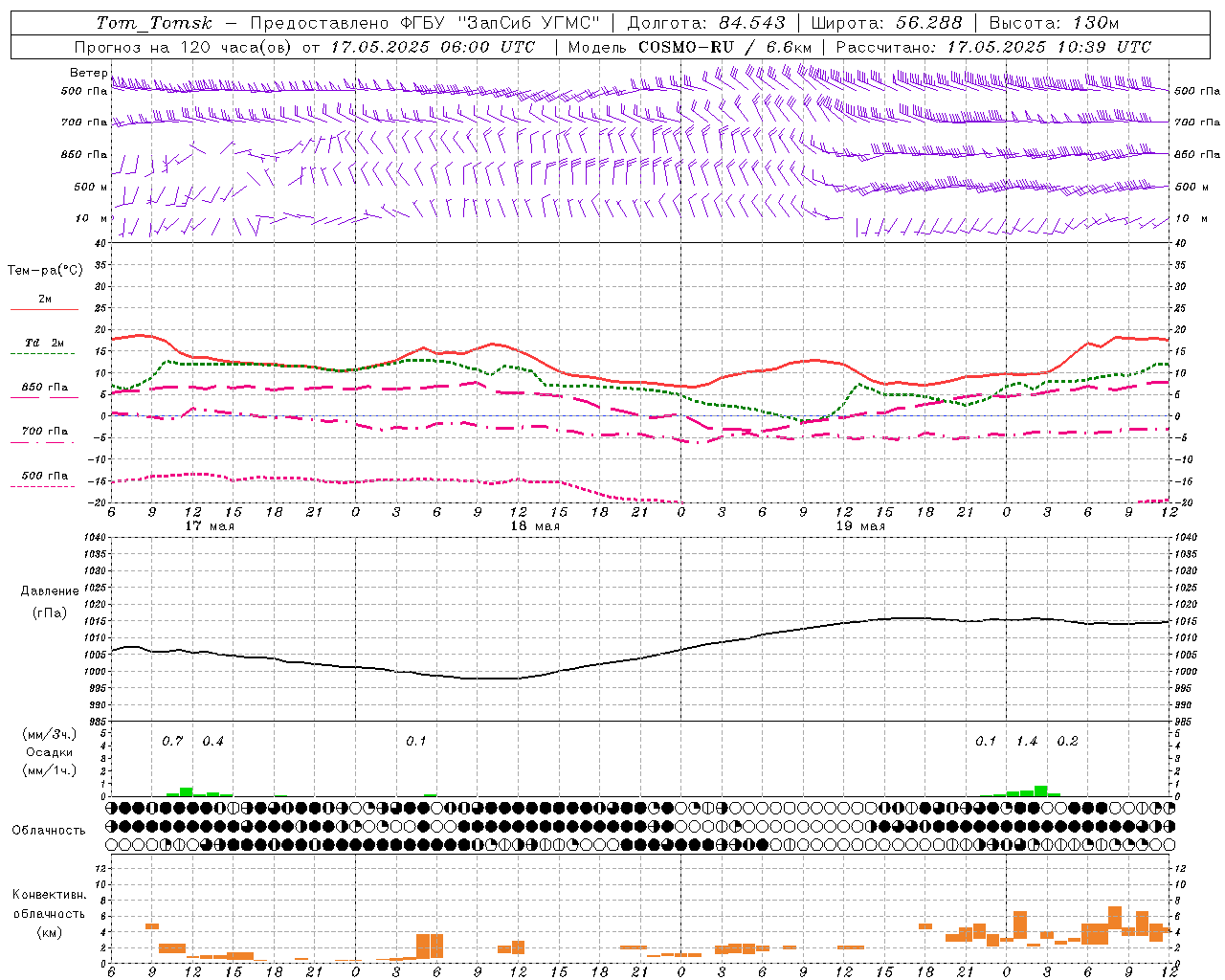This screenshot has height=980, width=1225.
Task: Click the Конвективн. label
Action: (50, 895)
